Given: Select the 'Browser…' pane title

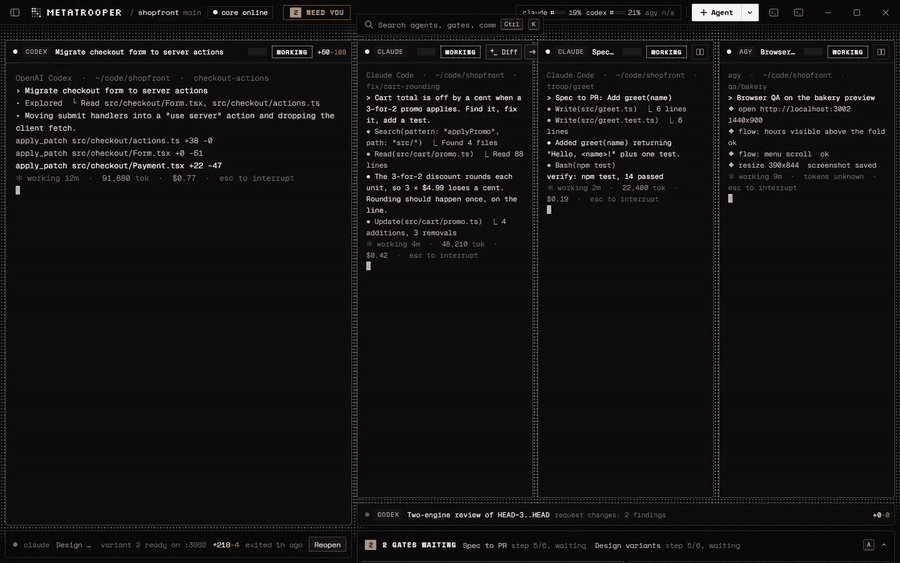Looking at the screenshot, I should pyautogui.click(x=777, y=52).
